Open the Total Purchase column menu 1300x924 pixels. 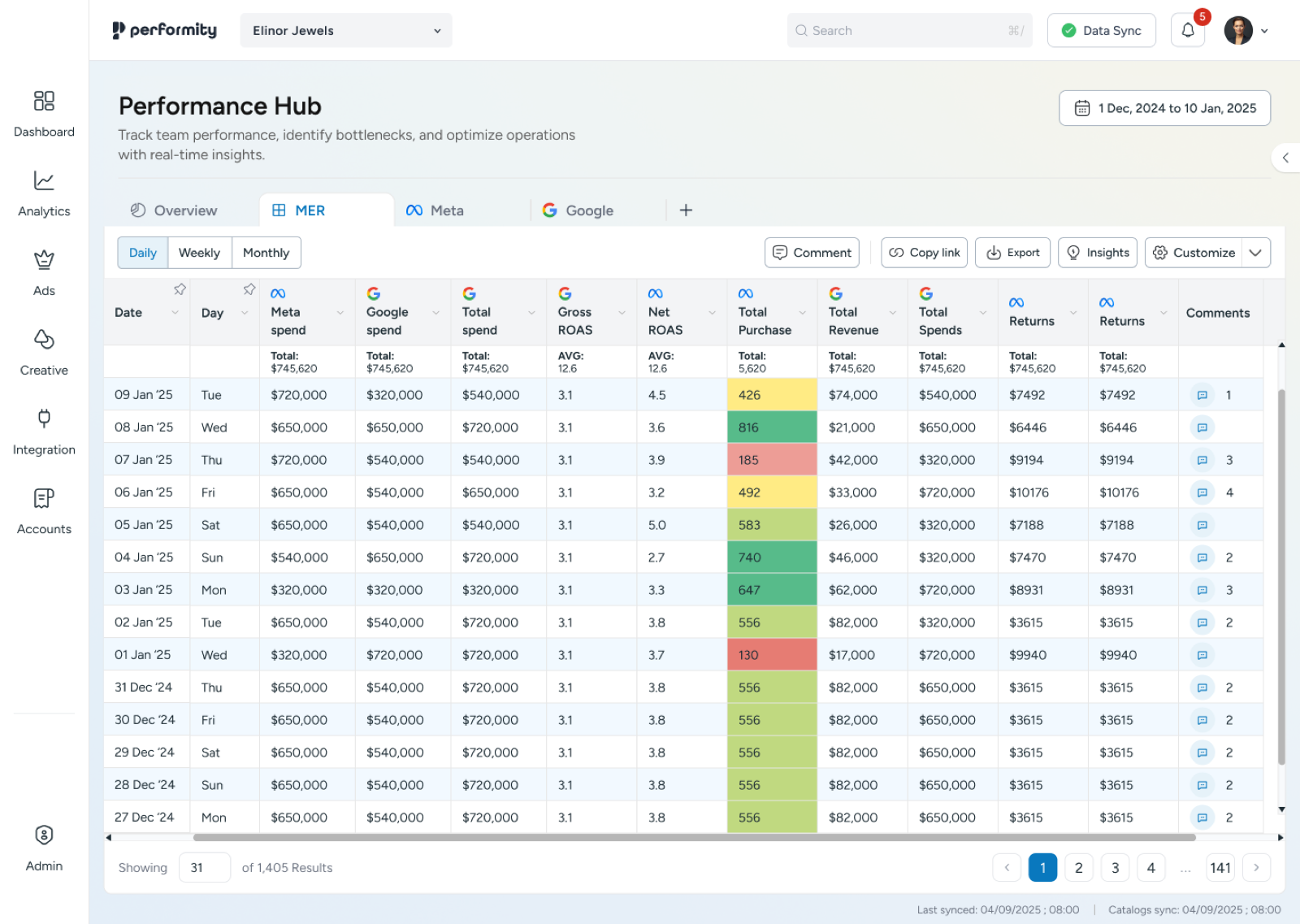[803, 312]
